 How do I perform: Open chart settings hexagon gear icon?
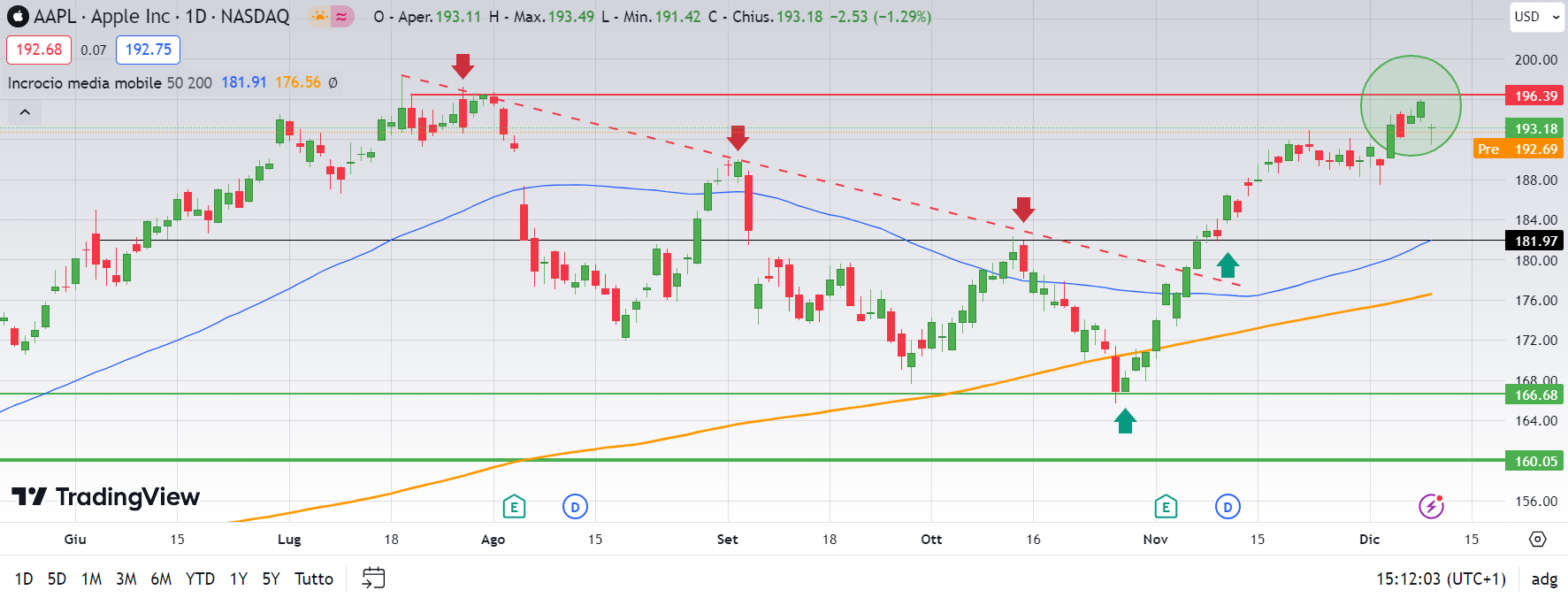[x=1538, y=539]
